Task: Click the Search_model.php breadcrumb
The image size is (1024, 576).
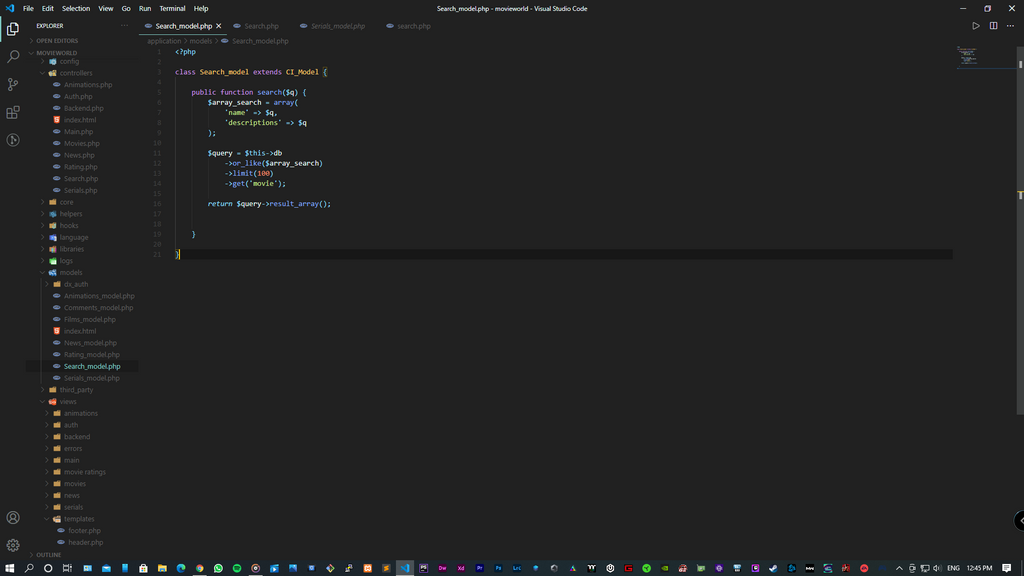Action: (x=260, y=41)
